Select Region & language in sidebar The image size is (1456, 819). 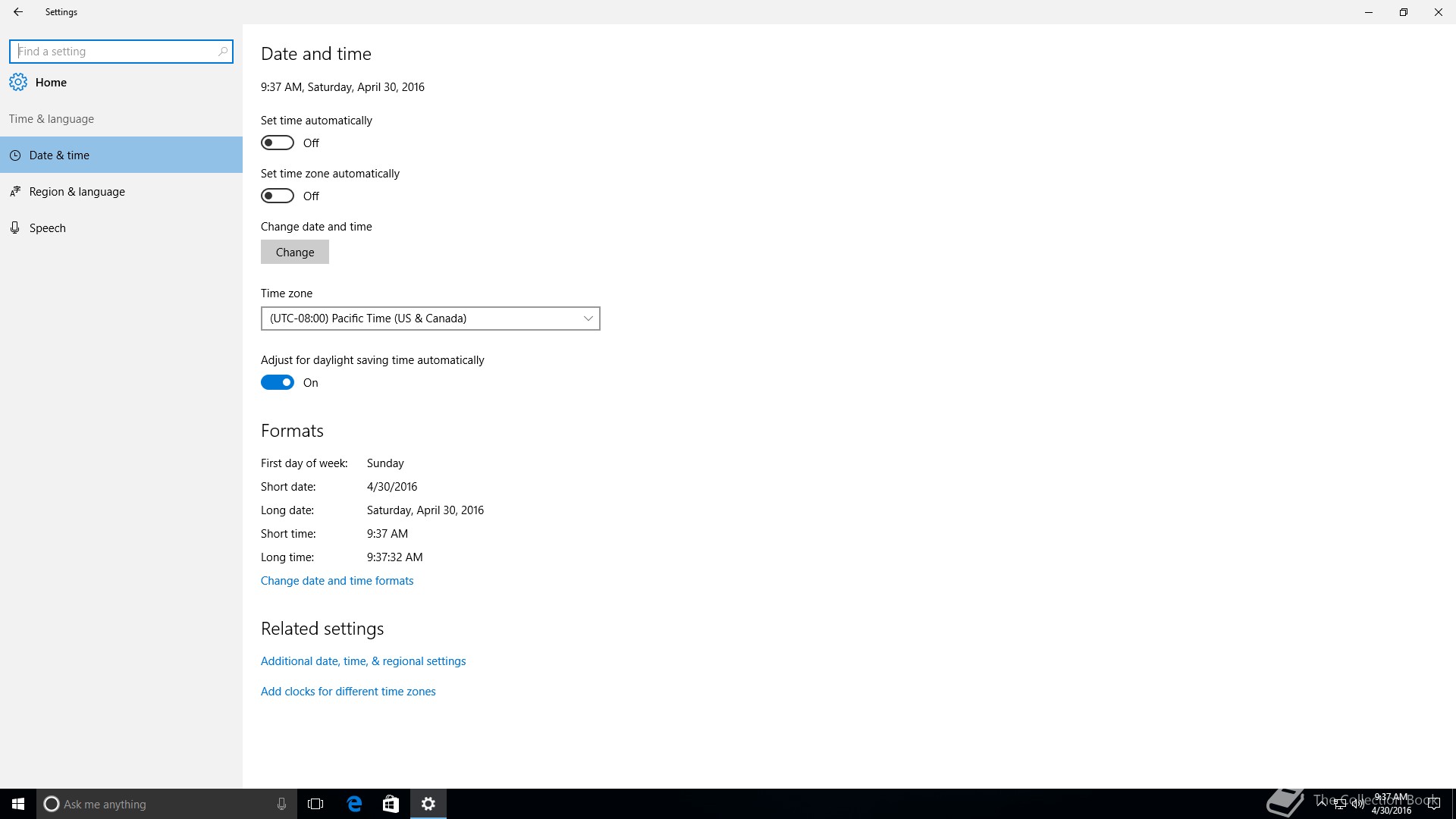77,192
